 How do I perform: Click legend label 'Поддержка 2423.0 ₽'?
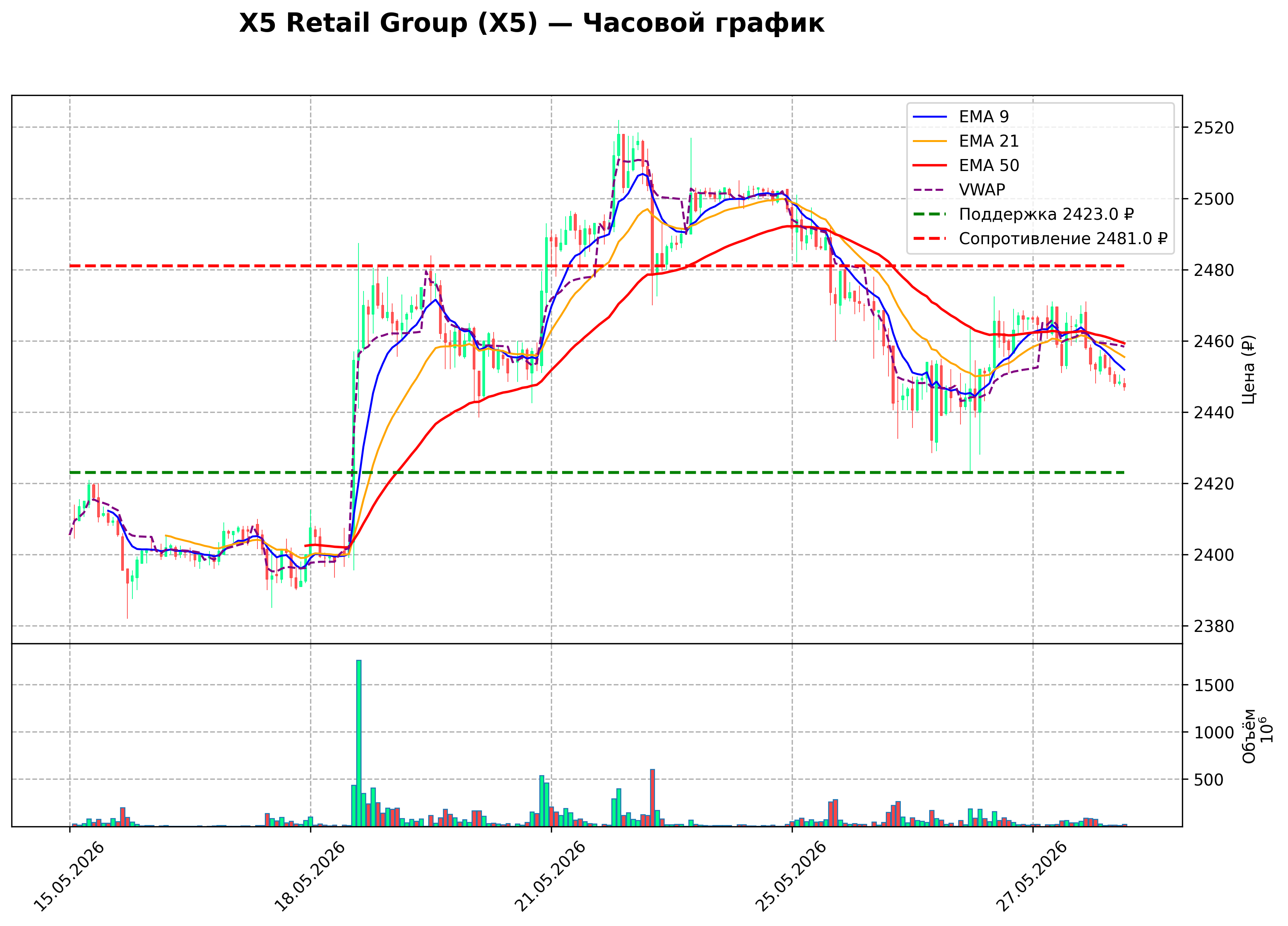coord(1046,215)
